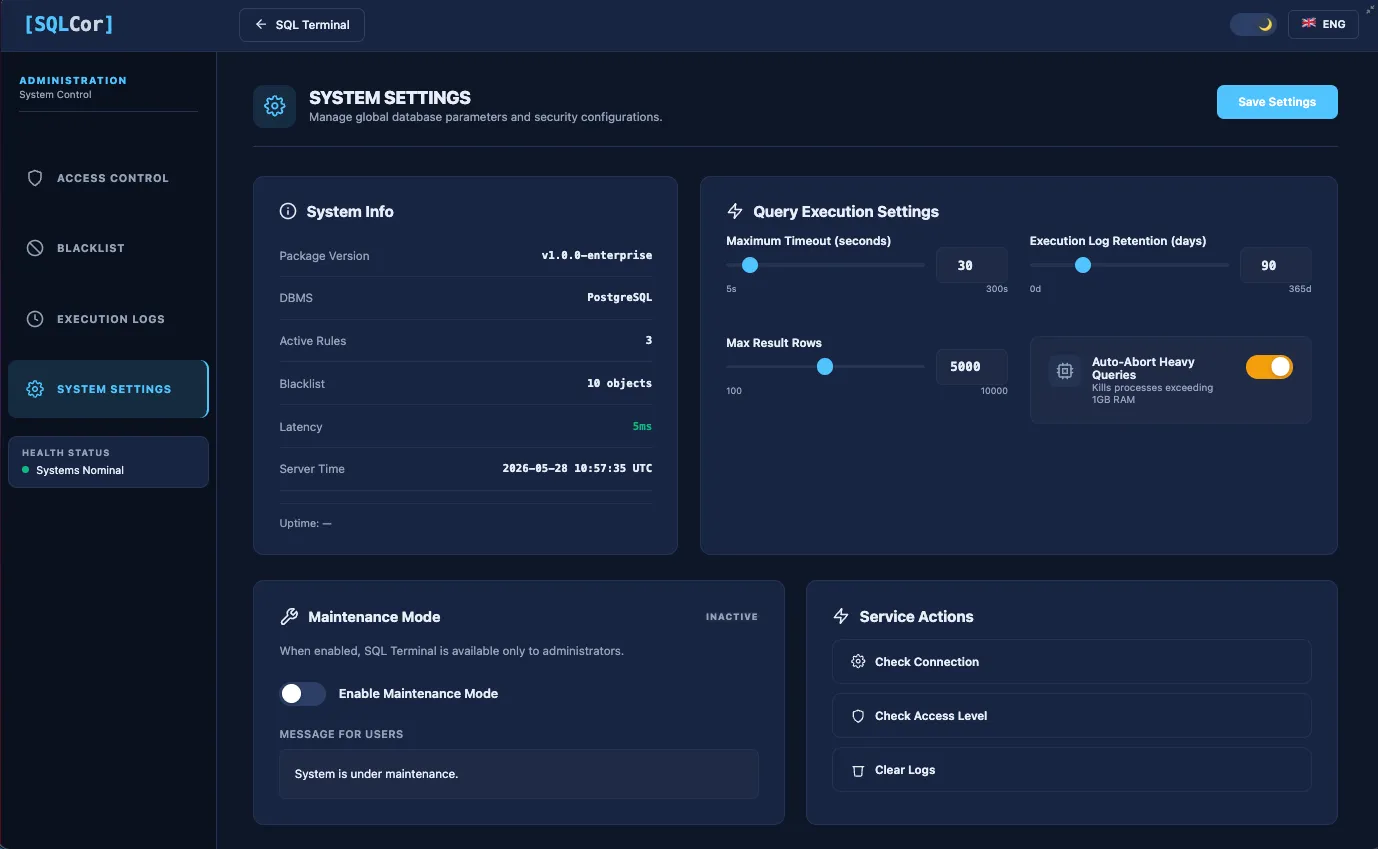Click the UK flag icon in language button

(1308, 24)
